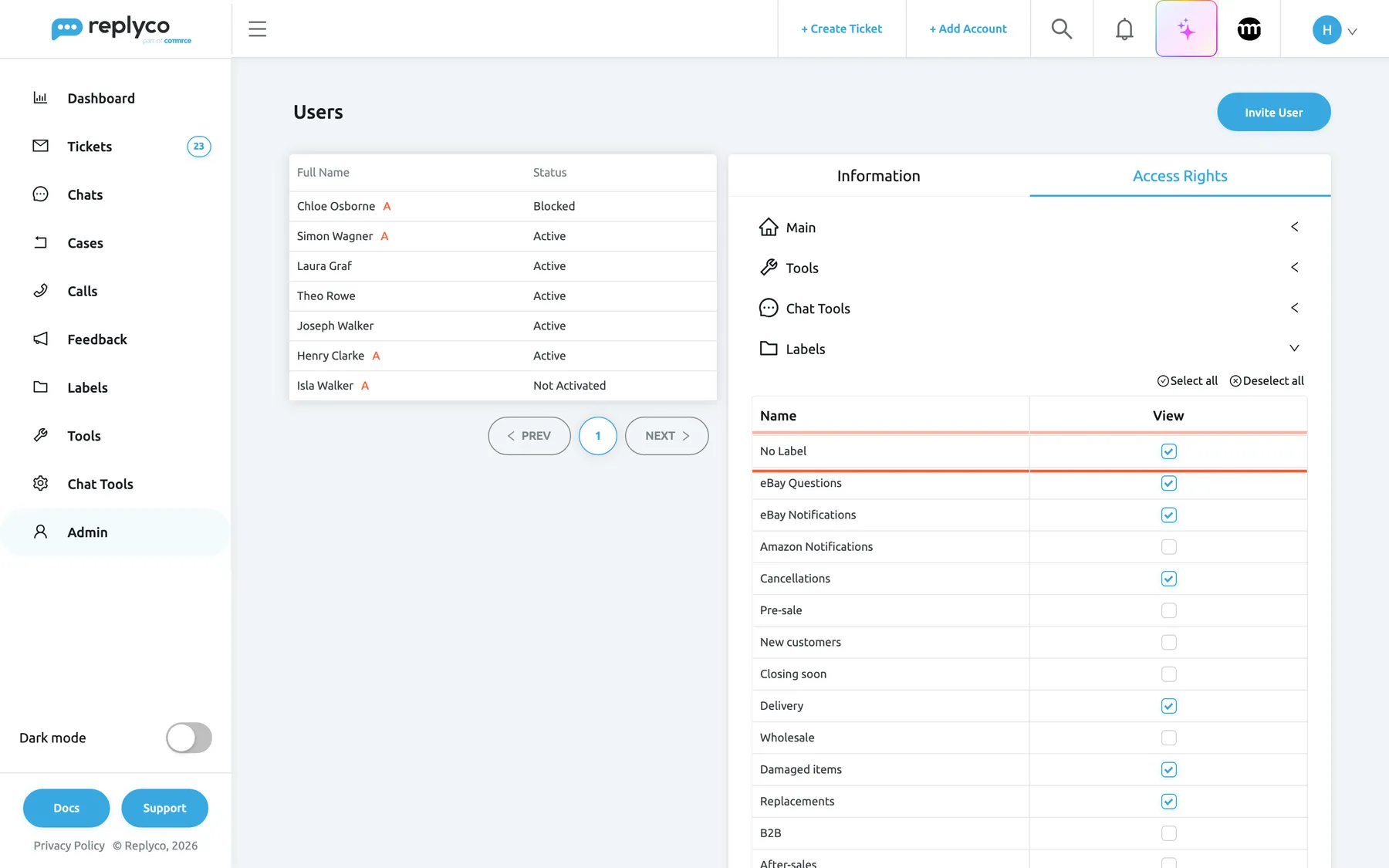Open user menu dropdown arrow

pyautogui.click(x=1352, y=31)
